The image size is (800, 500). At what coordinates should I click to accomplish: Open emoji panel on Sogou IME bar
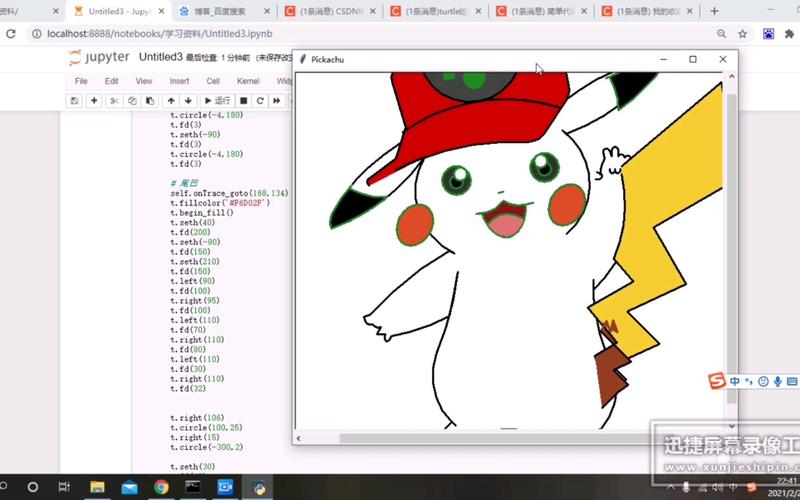(x=763, y=381)
